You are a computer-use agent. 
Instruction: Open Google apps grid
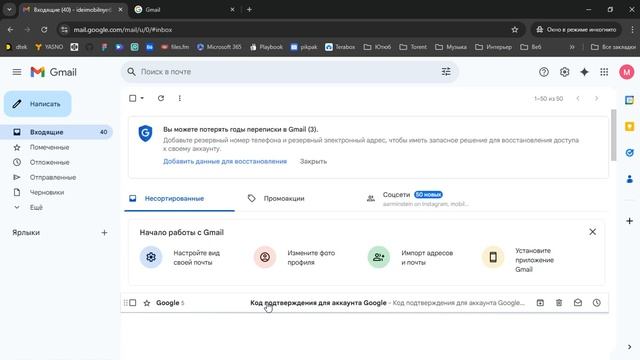click(604, 72)
